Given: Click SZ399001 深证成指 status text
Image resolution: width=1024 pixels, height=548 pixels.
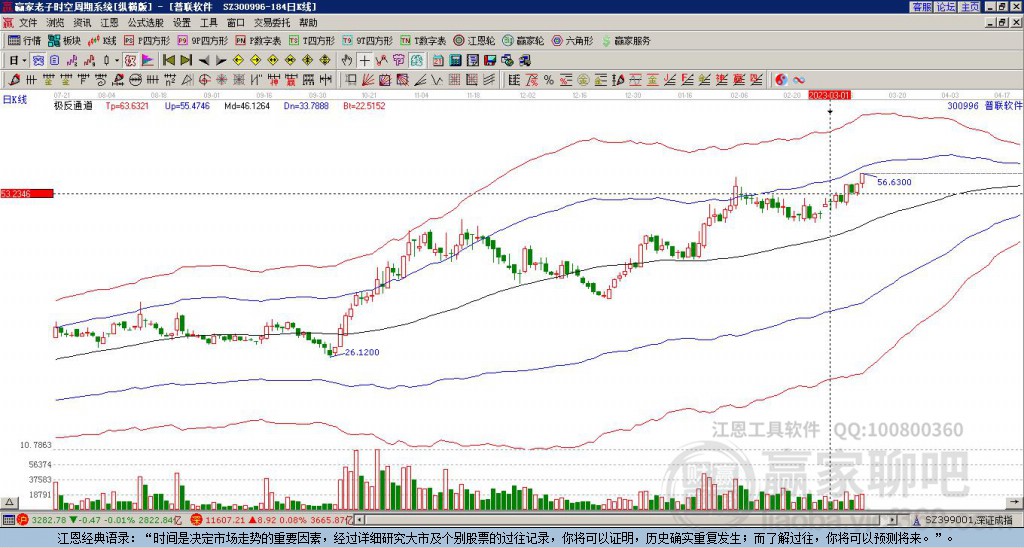Looking at the screenshot, I should pyautogui.click(x=969, y=520).
